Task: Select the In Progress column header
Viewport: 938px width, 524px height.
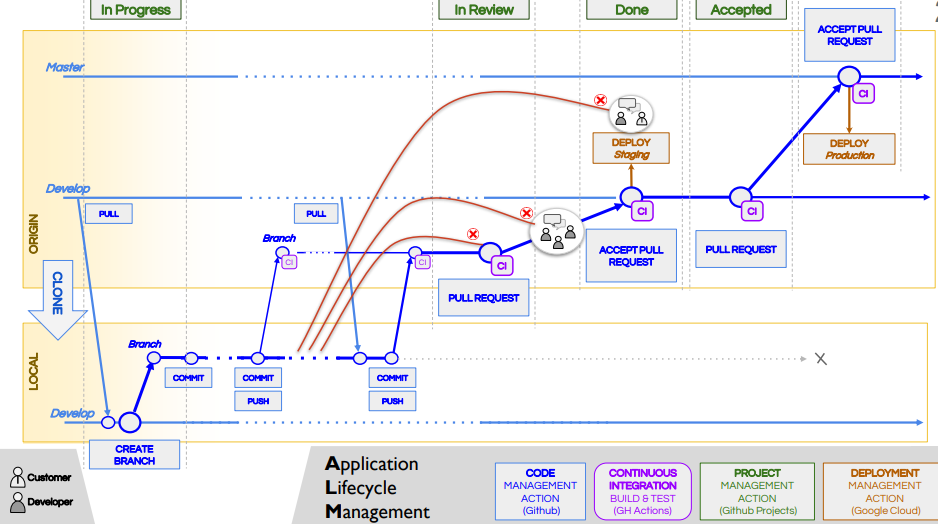Action: coord(136,10)
